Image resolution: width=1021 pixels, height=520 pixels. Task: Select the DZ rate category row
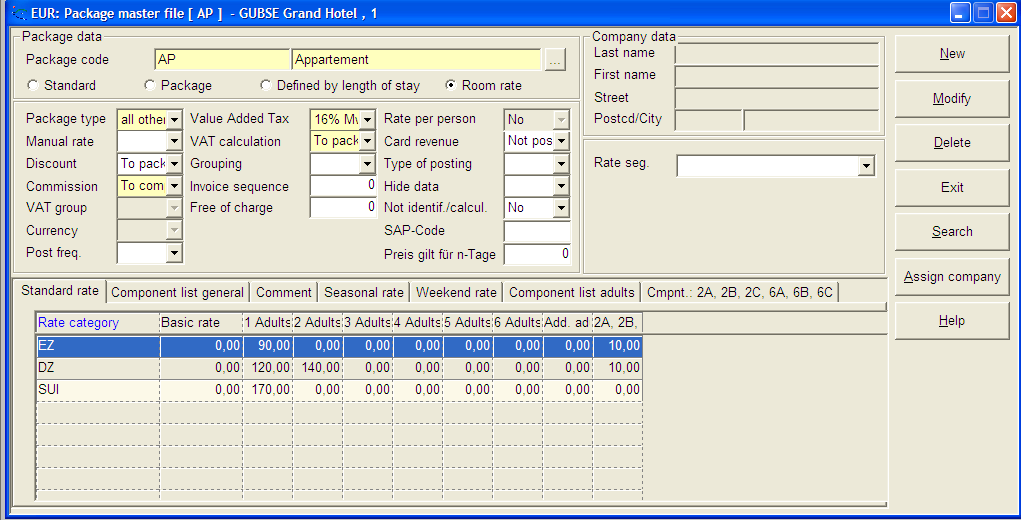tap(339, 368)
